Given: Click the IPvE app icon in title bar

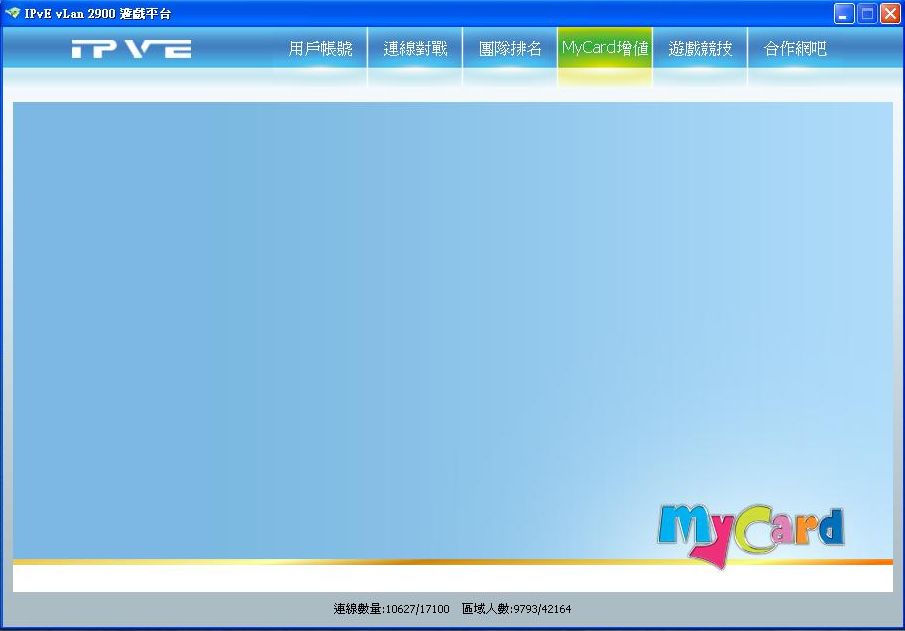Looking at the screenshot, I should tap(12, 13).
